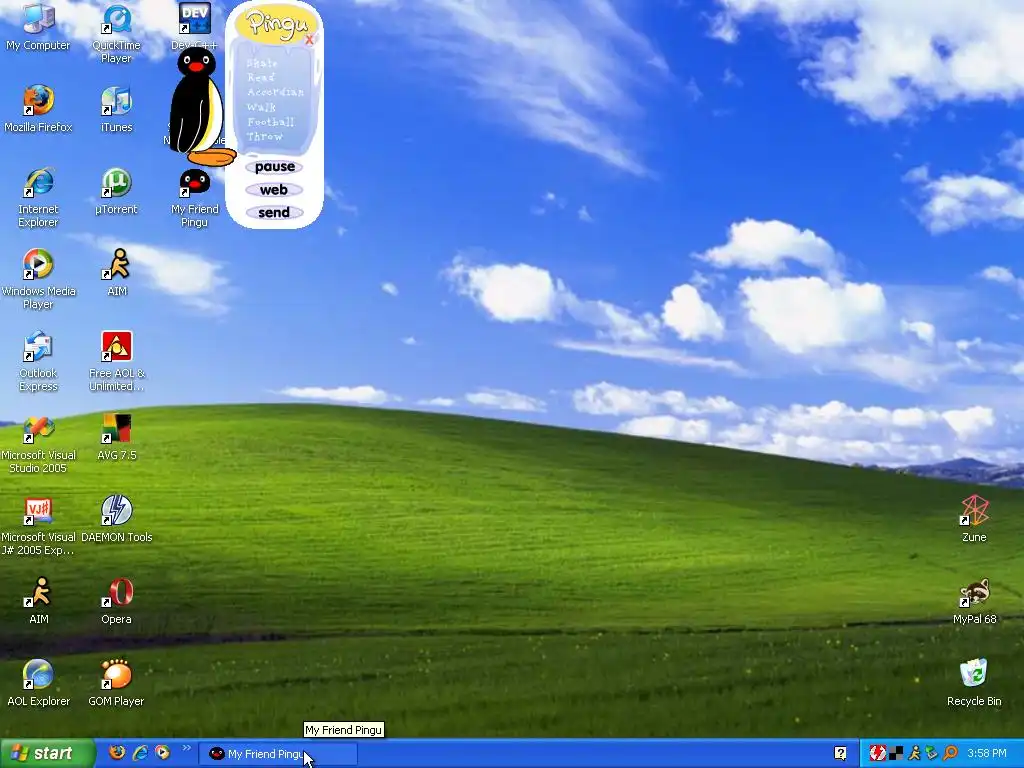Viewport: 1024px width, 768px height.
Task: Select the Zune desktop shortcut
Action: (x=974, y=519)
